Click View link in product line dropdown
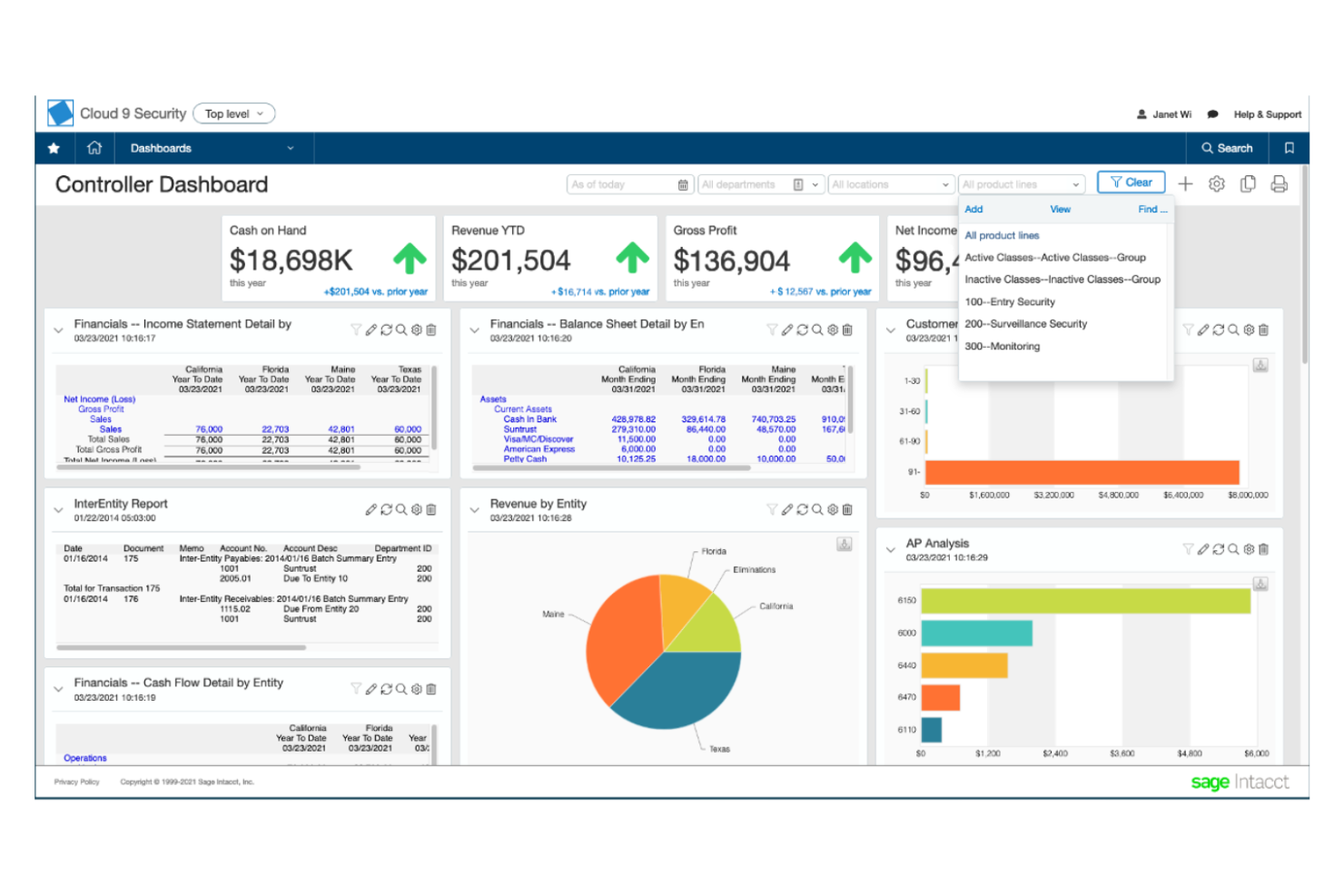The image size is (1344, 896). [x=1060, y=209]
